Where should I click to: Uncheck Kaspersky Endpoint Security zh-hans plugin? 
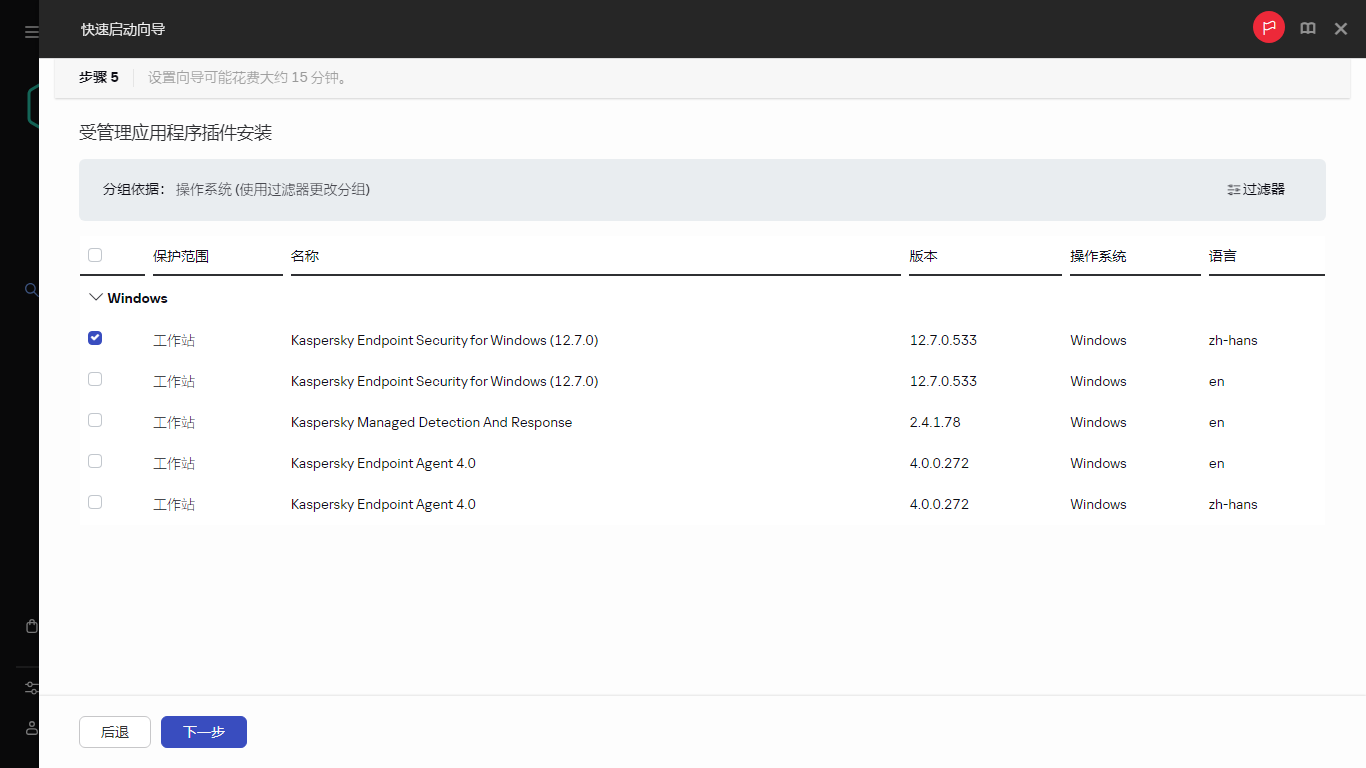(95, 338)
